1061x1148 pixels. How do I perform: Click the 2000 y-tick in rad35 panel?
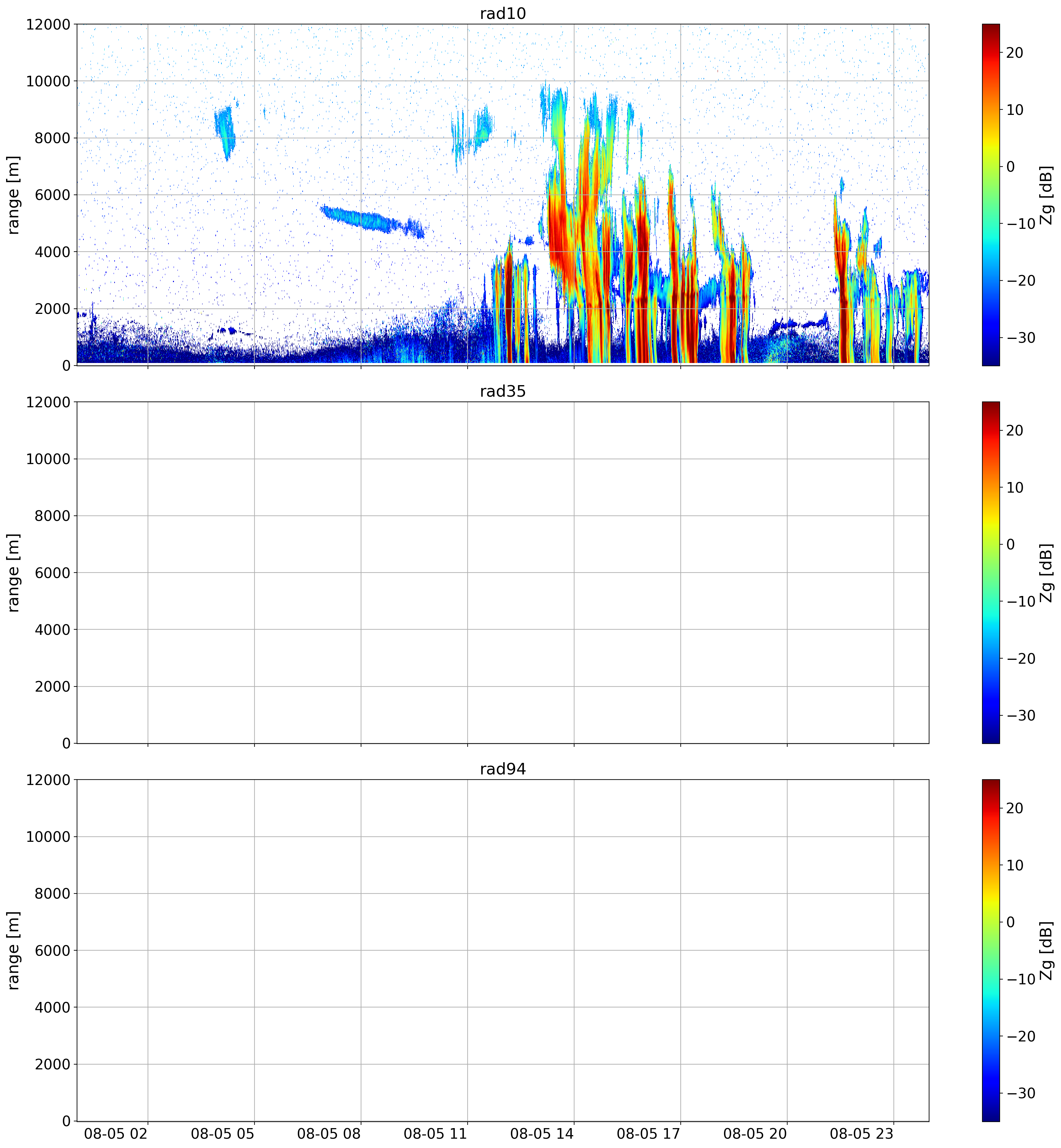(52, 686)
